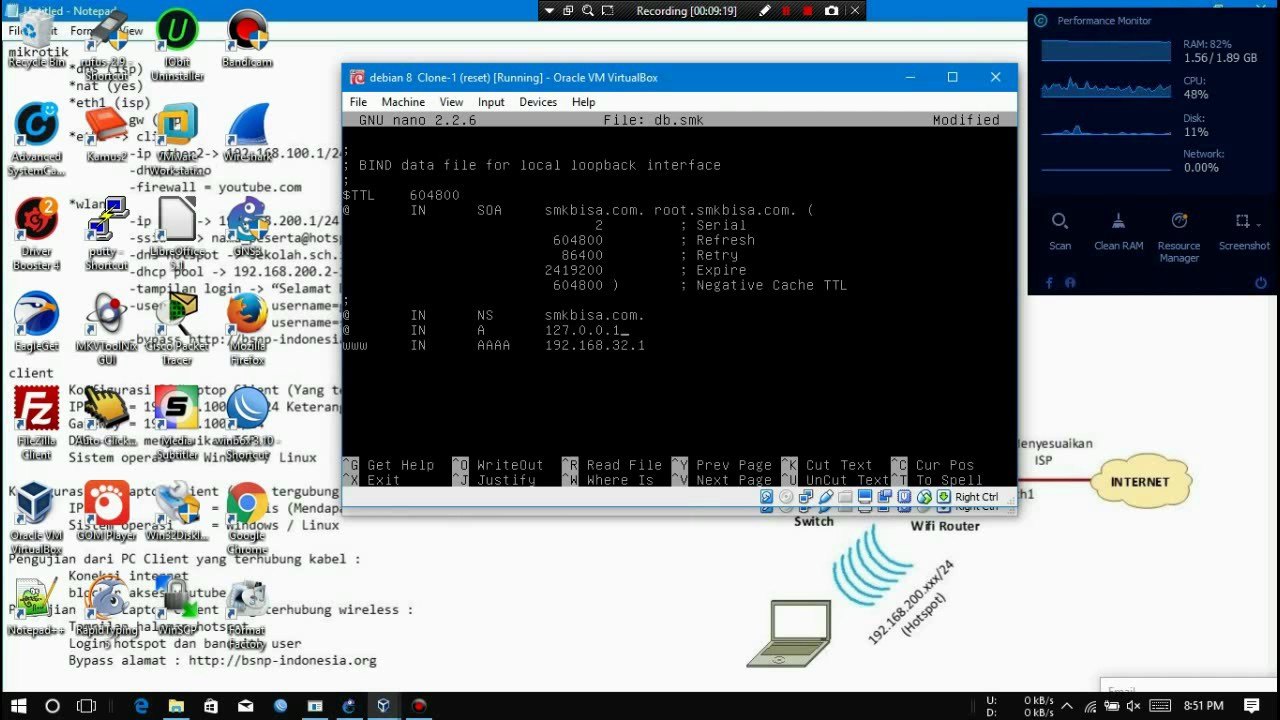The width and height of the screenshot is (1280, 720).
Task: Open the Recycle Bin desktop icon
Action: click(36, 40)
